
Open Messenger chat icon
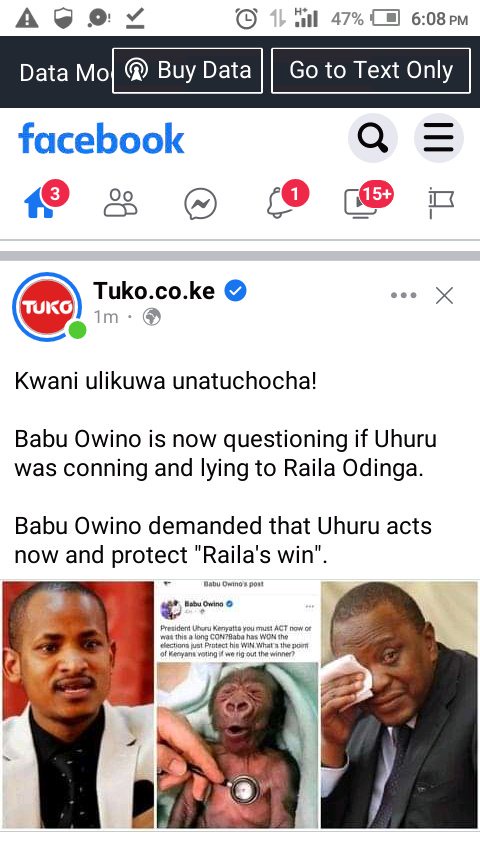coord(200,204)
